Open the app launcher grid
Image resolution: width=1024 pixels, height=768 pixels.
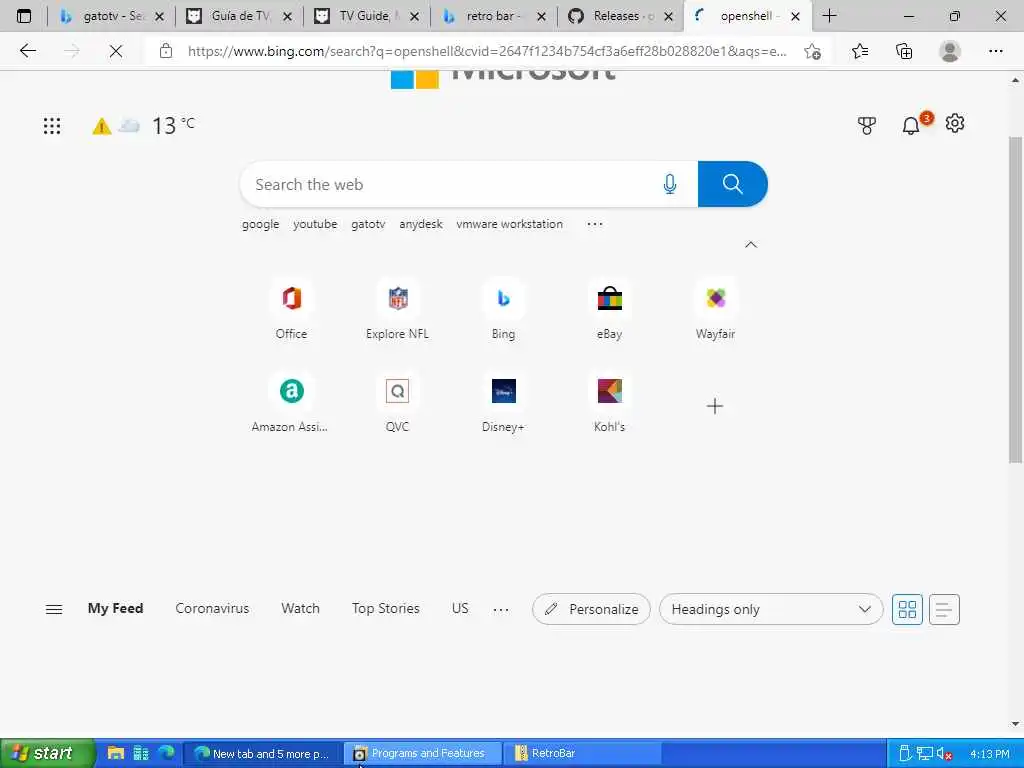[52, 125]
